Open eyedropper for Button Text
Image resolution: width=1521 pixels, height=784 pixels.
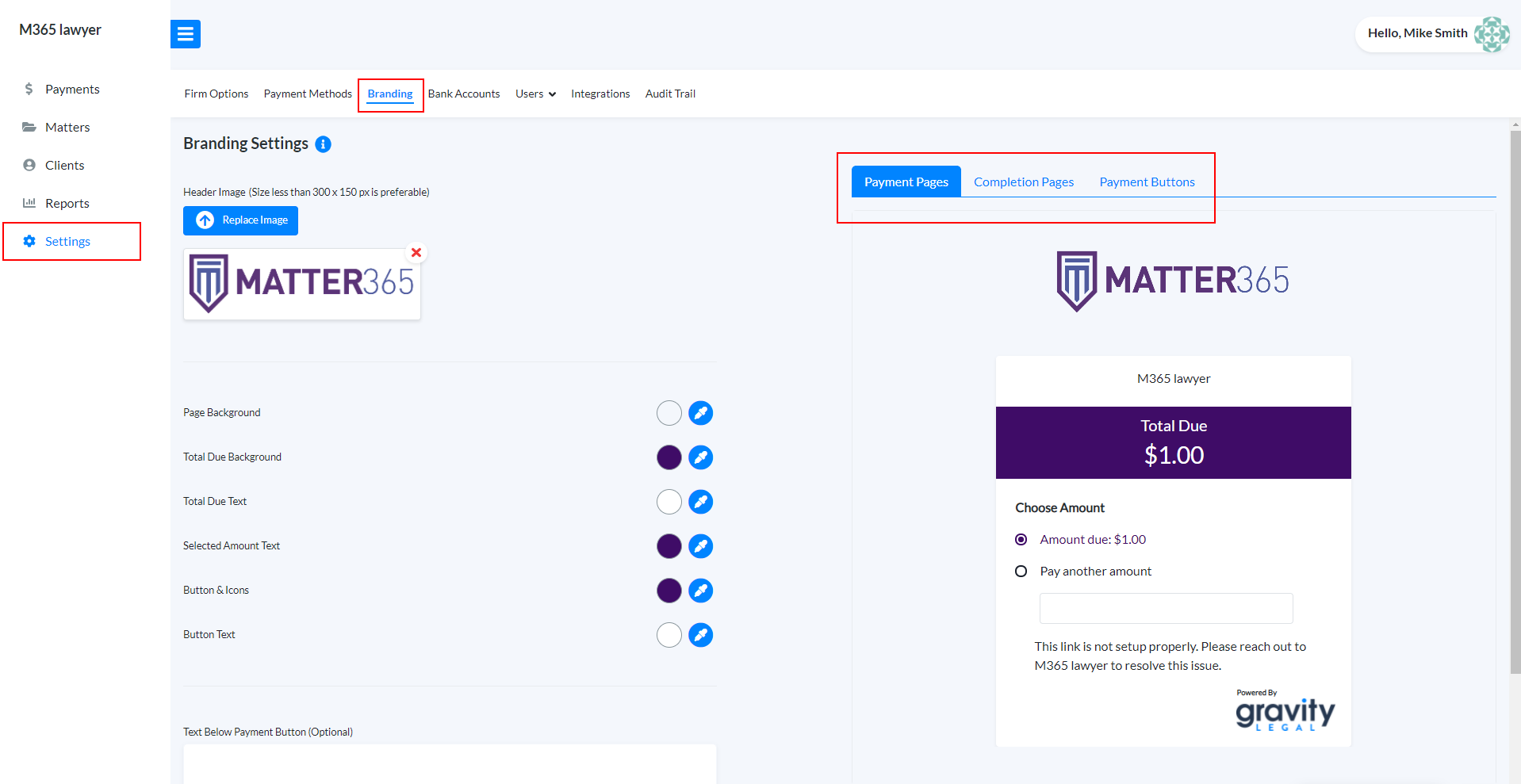(701, 635)
